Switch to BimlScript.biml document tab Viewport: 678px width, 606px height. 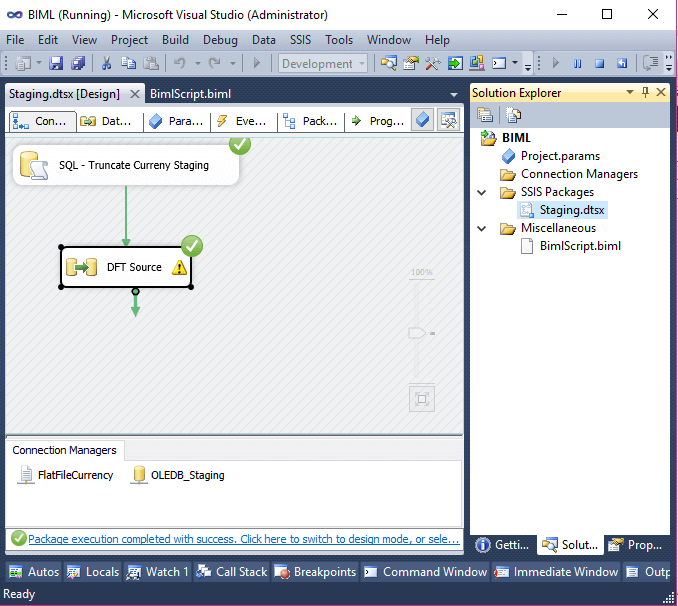190,94
